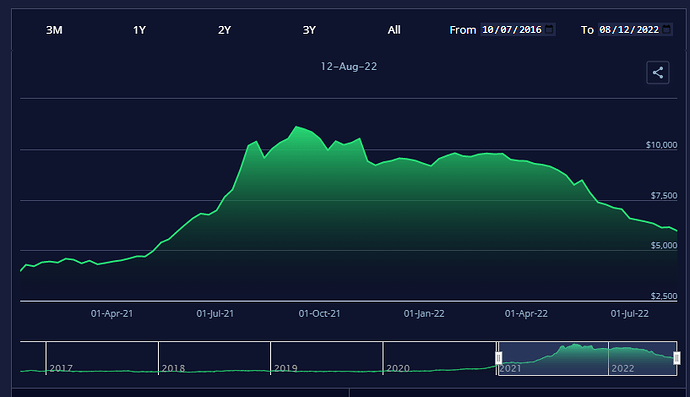
Task: Edit the From date field 10/07/2016
Action: [x=518, y=29]
